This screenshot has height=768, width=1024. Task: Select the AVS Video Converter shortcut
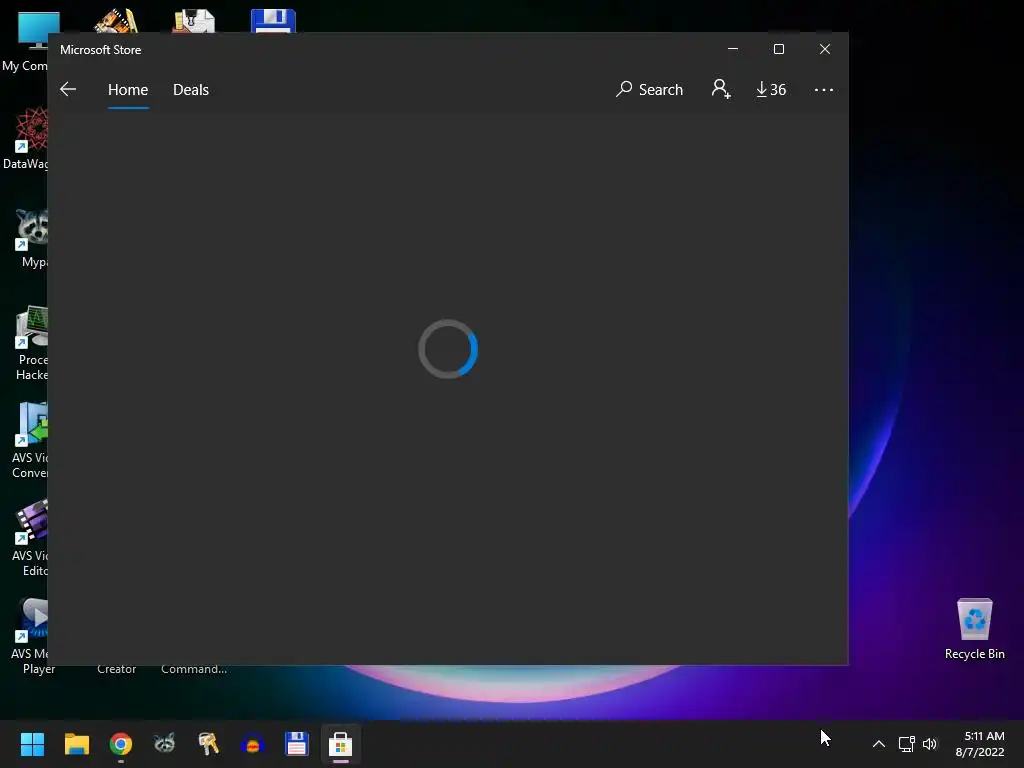pyautogui.click(x=30, y=441)
